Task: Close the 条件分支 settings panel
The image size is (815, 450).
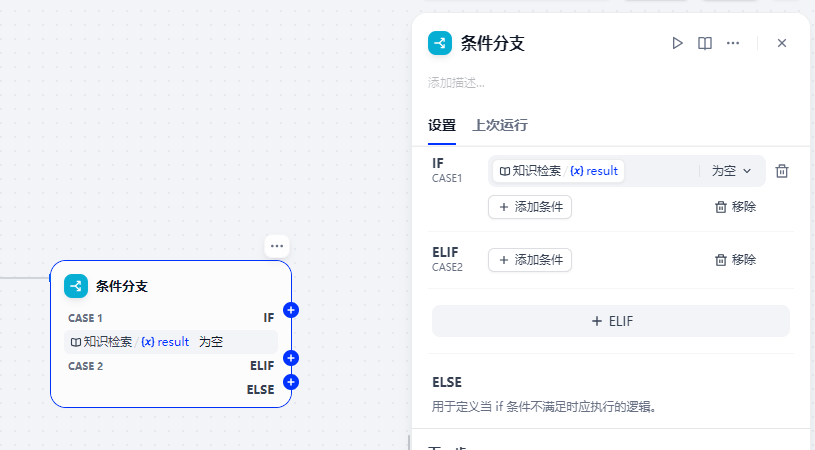Action: (782, 43)
